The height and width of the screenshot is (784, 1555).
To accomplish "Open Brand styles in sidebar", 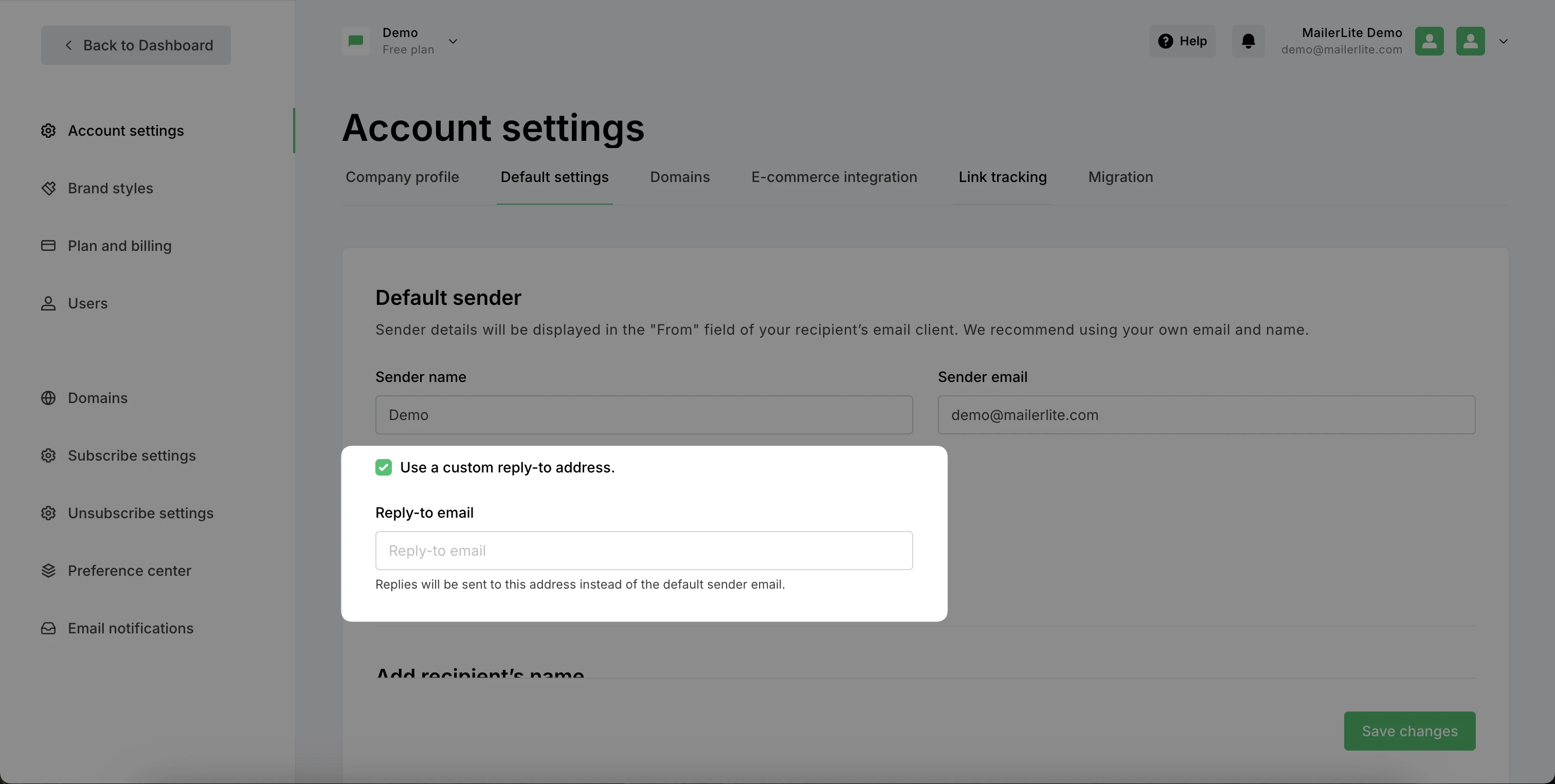I will coord(111,188).
